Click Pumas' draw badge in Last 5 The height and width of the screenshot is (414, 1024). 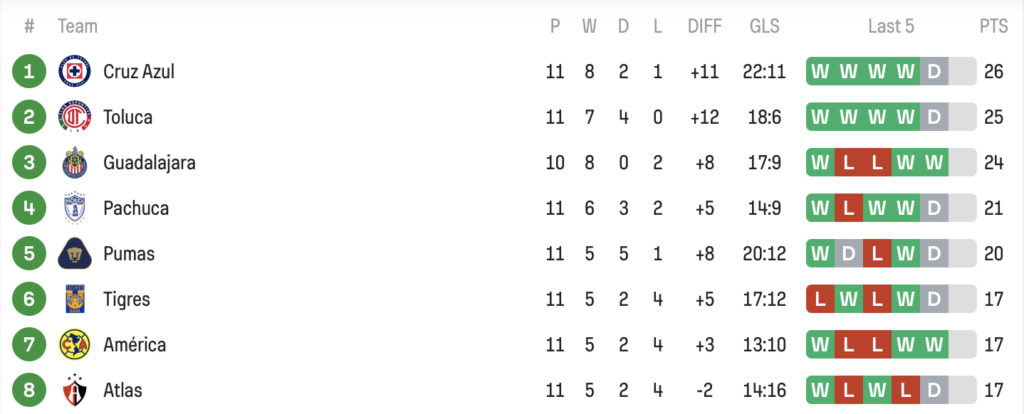(x=849, y=254)
